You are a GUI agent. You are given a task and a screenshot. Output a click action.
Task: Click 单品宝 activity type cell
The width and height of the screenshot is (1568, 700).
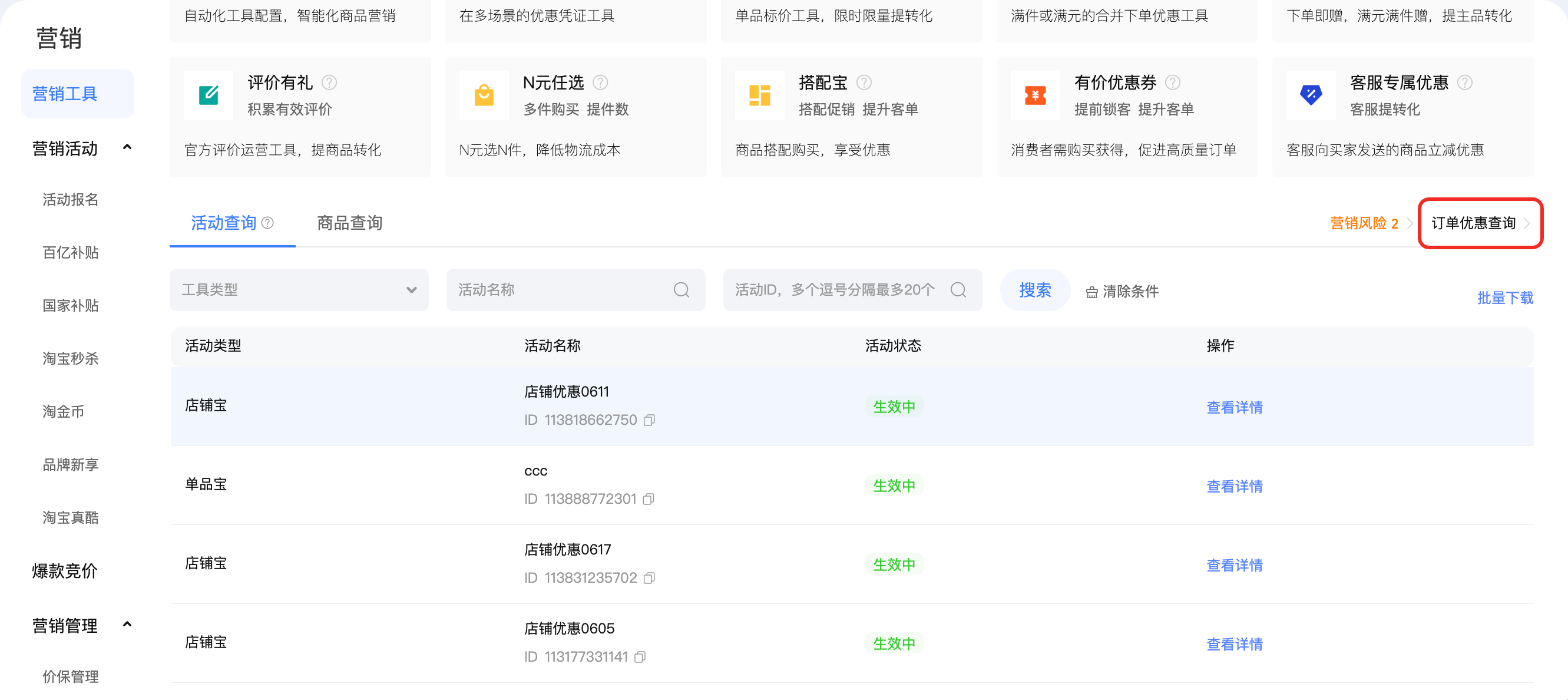point(206,484)
